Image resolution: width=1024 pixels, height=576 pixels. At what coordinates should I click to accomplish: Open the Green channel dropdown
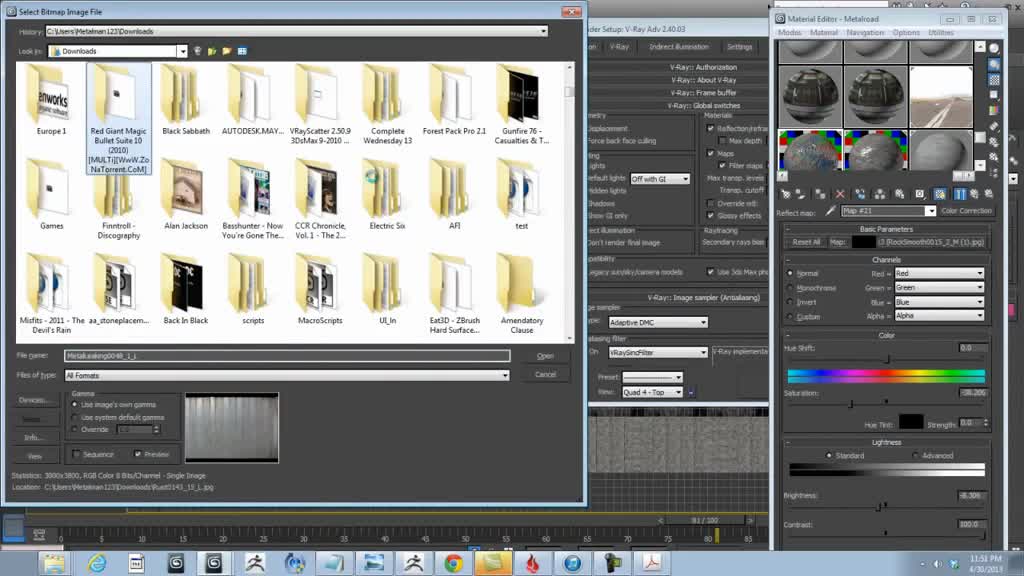tap(979, 288)
